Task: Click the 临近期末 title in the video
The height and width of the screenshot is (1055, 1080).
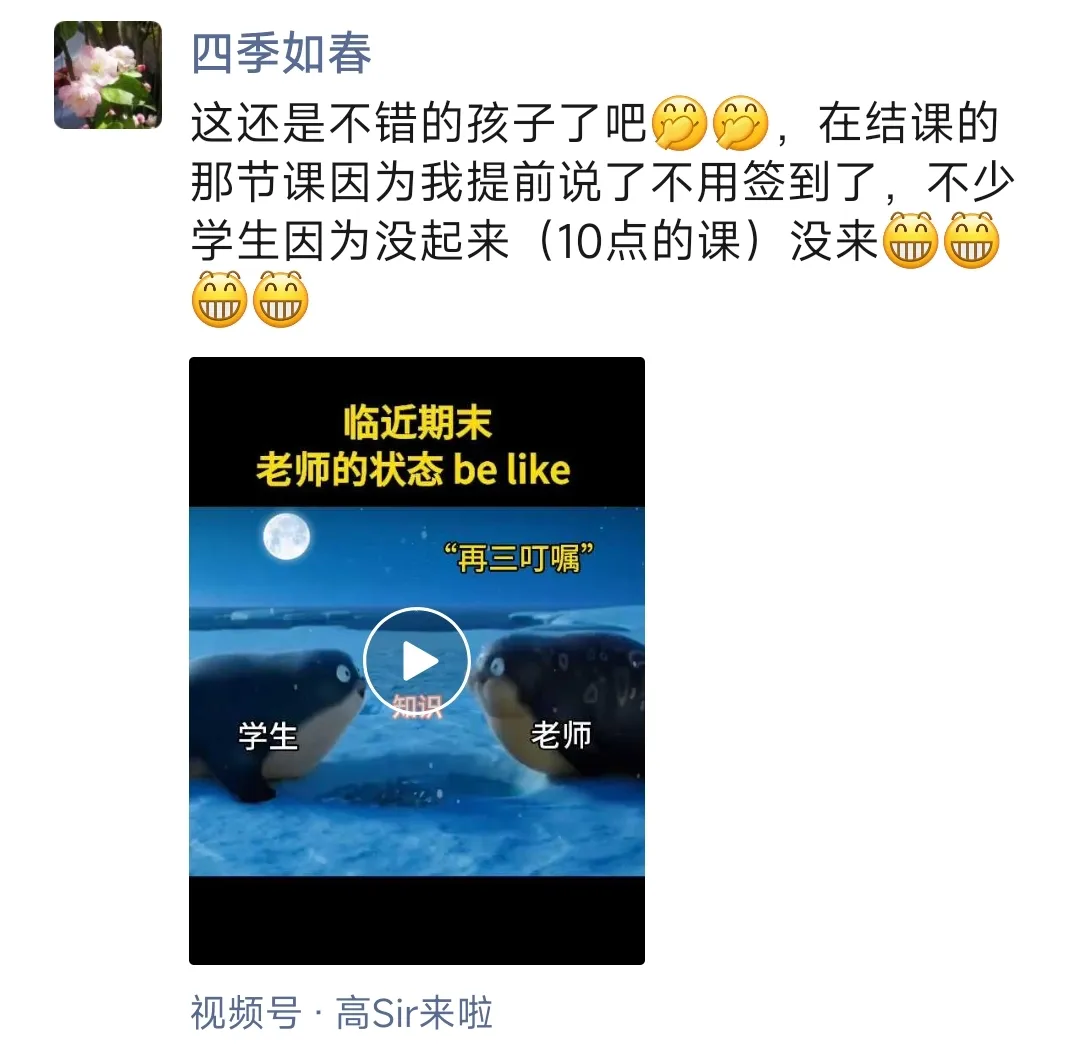Action: click(417, 422)
